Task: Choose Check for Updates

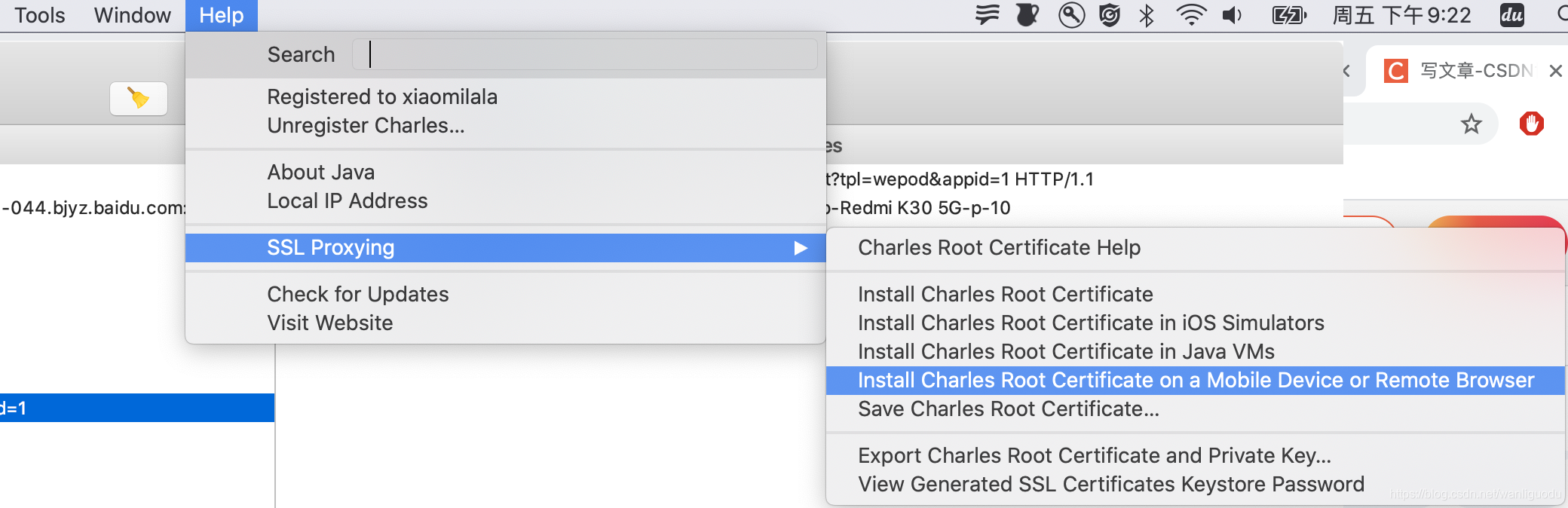Action: point(506,295)
